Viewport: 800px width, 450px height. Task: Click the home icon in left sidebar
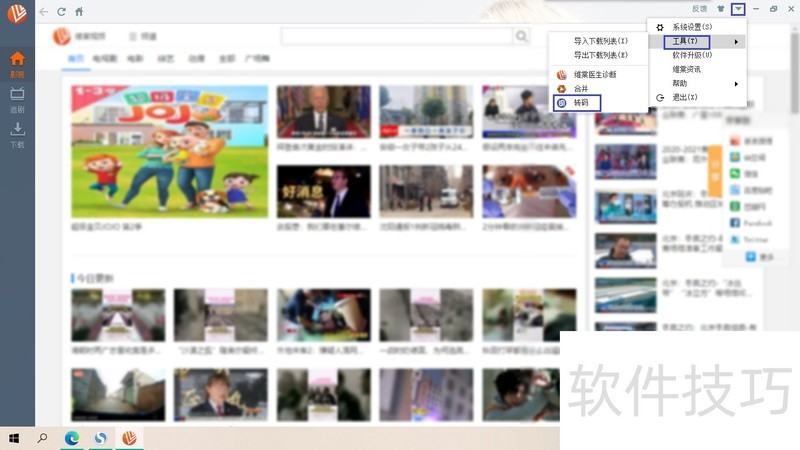point(17,63)
